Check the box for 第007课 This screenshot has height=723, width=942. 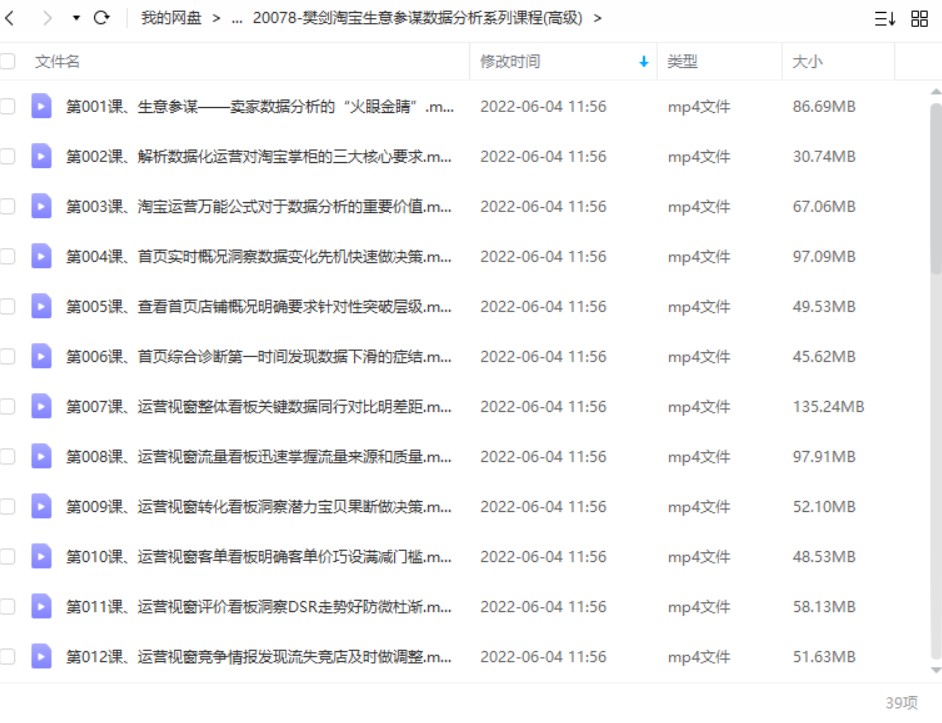7,406
